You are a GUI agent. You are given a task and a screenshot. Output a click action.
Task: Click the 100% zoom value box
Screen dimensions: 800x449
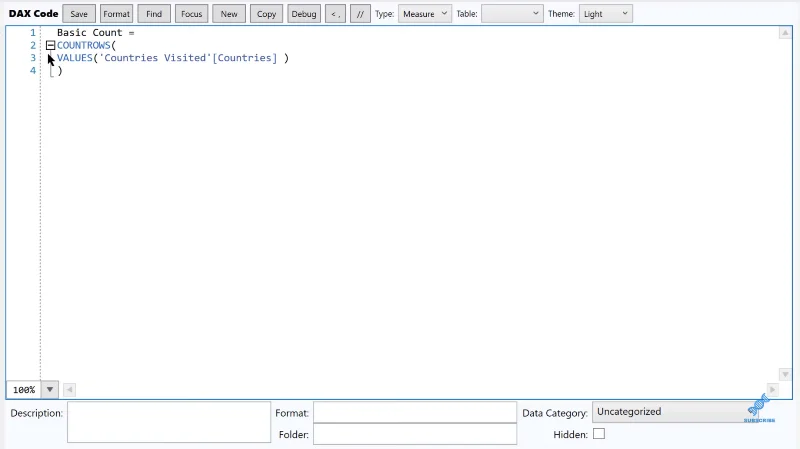point(24,390)
